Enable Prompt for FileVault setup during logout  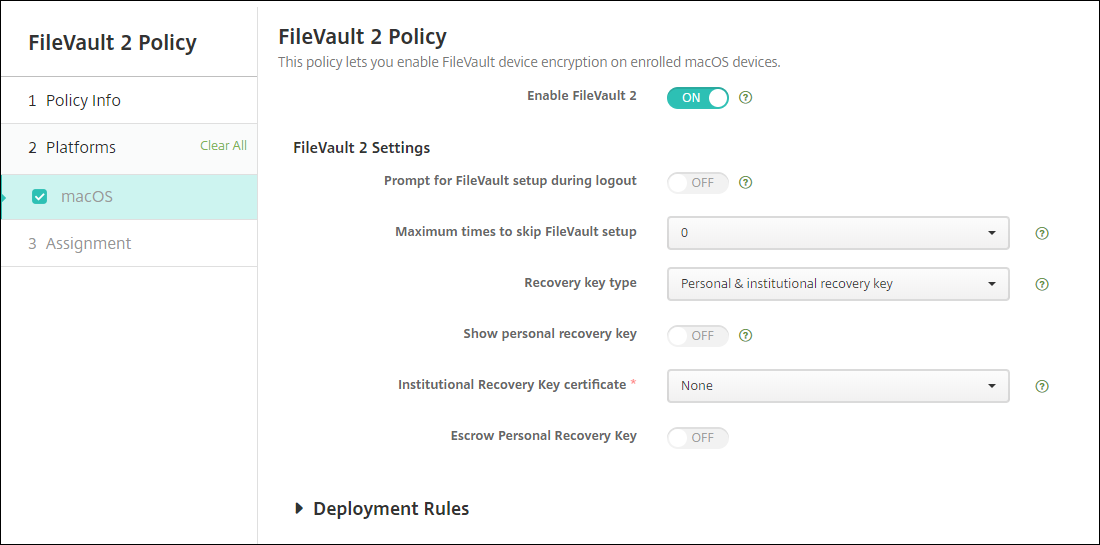click(698, 183)
